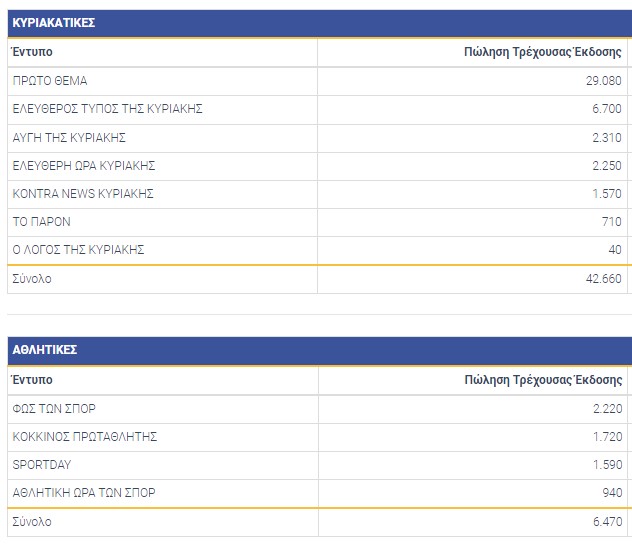Select ΕΛΕΥΘΕΡΟΣ ΤΥΠΟΣ ΤΗΣ ΚΥΡΙΑΚΗΣ entry
The image size is (632, 552).
tap(107, 109)
